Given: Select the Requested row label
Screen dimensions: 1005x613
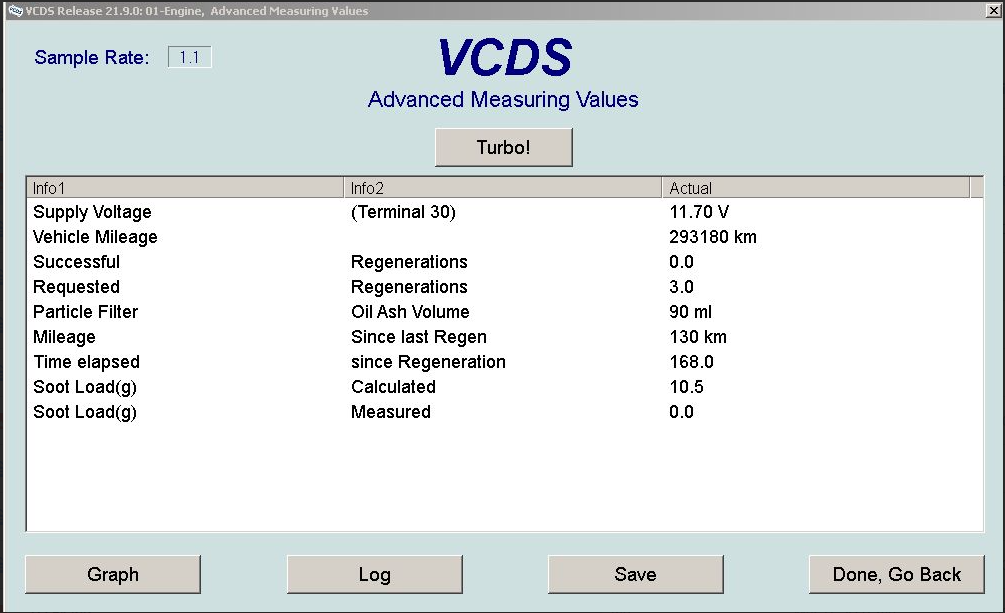Looking at the screenshot, I should pyautogui.click(x=76, y=287).
